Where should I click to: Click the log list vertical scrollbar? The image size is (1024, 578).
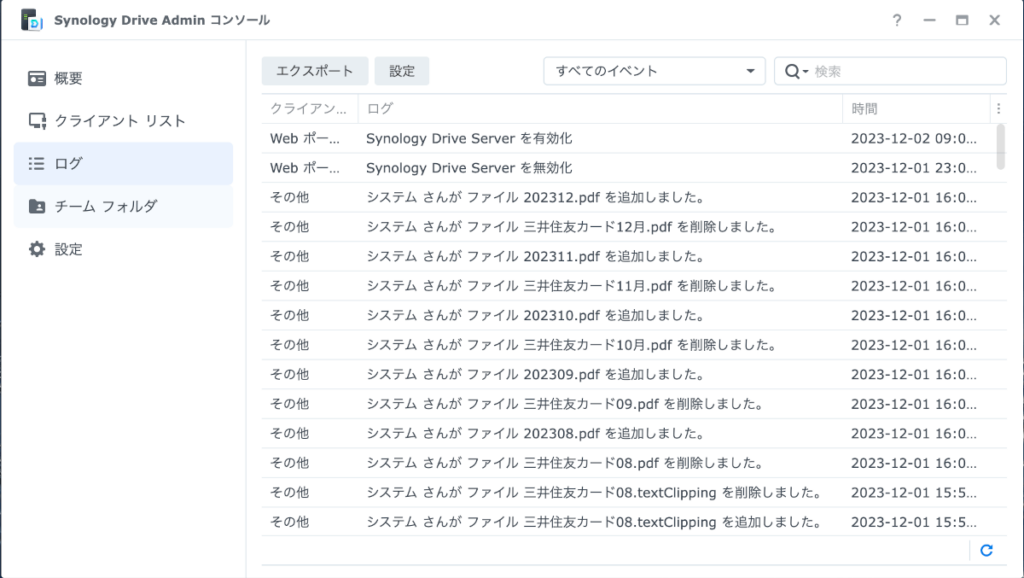click(1000, 147)
